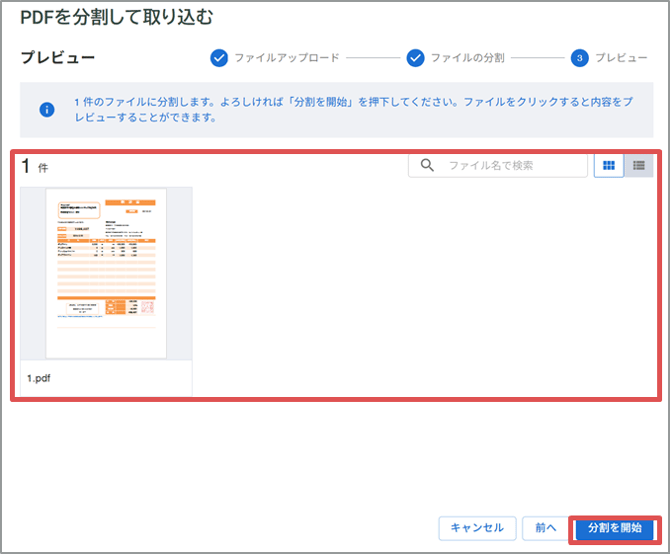Focus the ファイル名で検索 search field
Viewport: 670px width, 554px height.
point(513,165)
